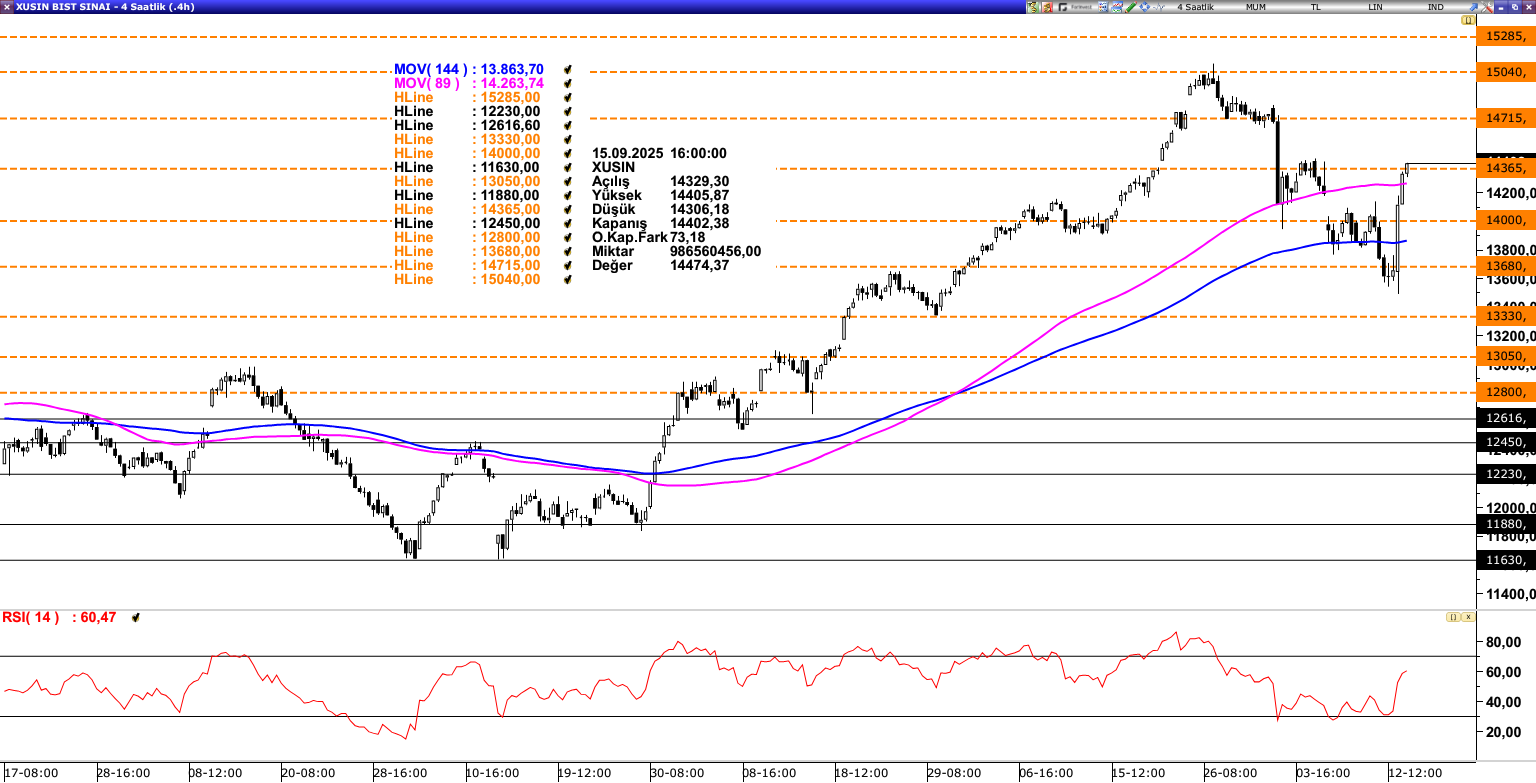Click the 13050 orange price label
This screenshot has height=783, width=1536.
coord(1505,356)
